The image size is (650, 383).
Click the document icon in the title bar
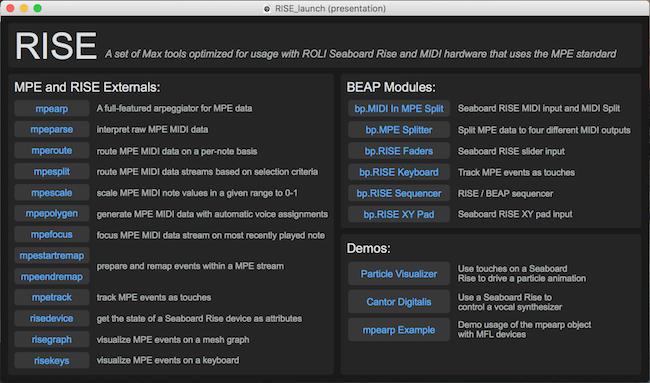[x=267, y=9]
